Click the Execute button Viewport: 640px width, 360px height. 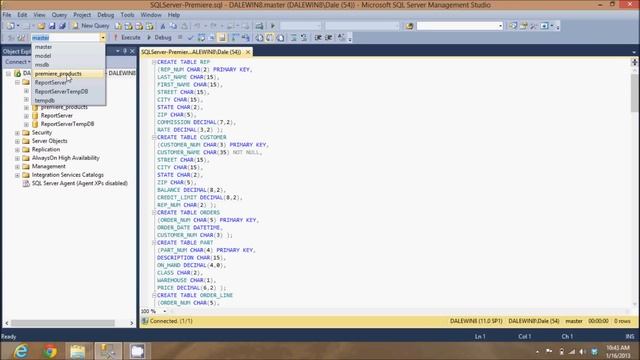(127, 38)
